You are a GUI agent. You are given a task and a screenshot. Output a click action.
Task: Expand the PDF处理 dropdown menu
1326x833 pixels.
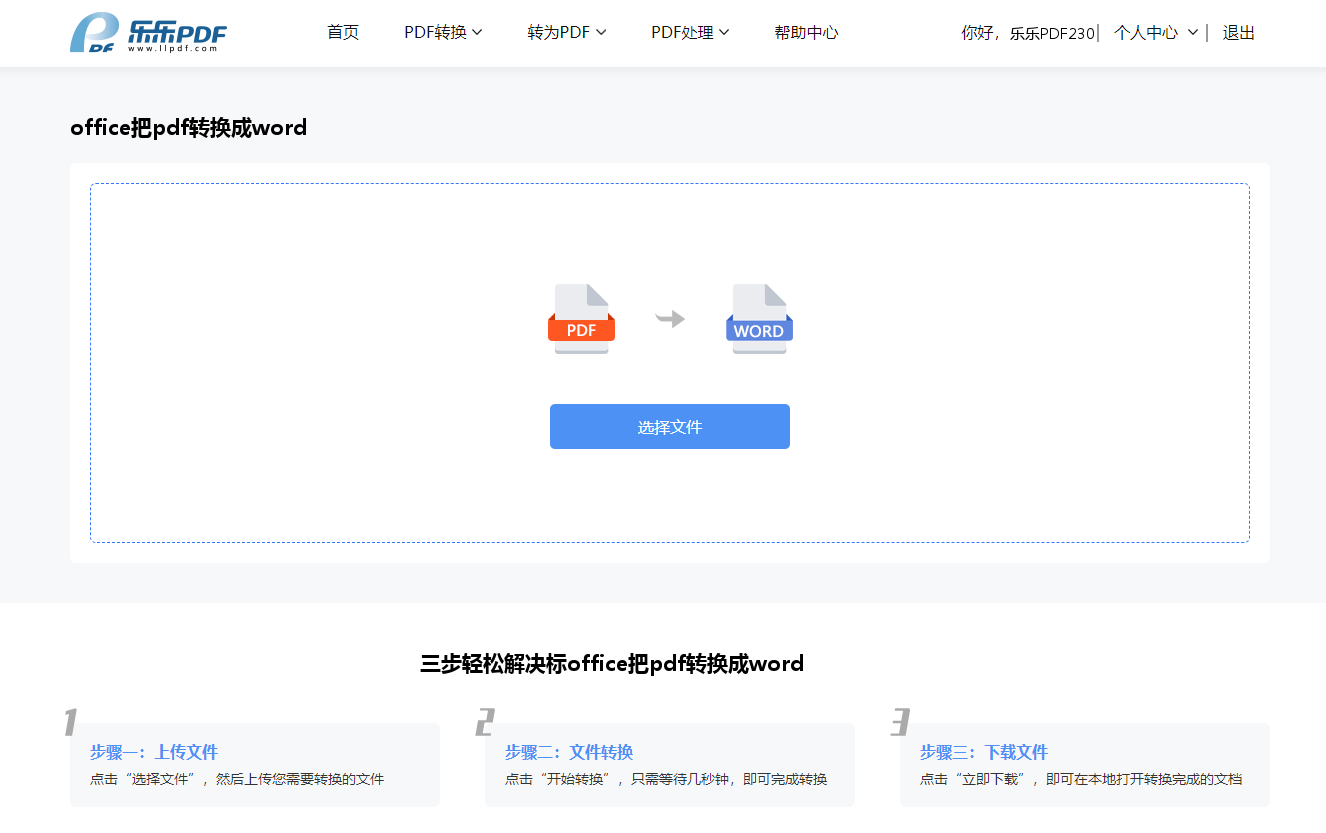point(690,33)
